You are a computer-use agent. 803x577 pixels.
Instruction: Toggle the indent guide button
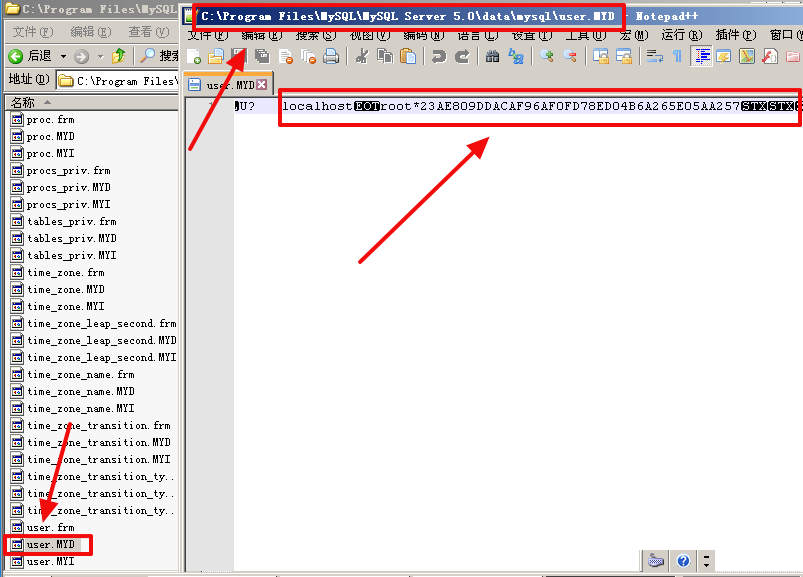tap(701, 56)
